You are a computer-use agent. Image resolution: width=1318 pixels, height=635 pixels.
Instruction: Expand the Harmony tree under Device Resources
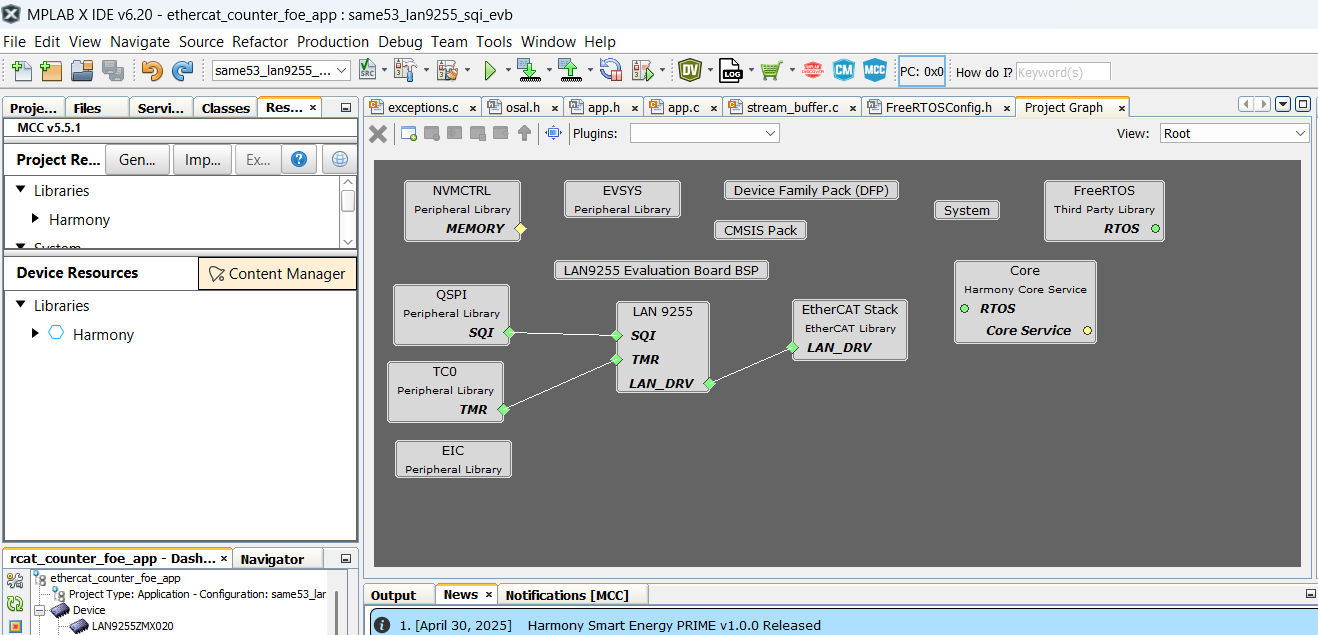tap(37, 334)
